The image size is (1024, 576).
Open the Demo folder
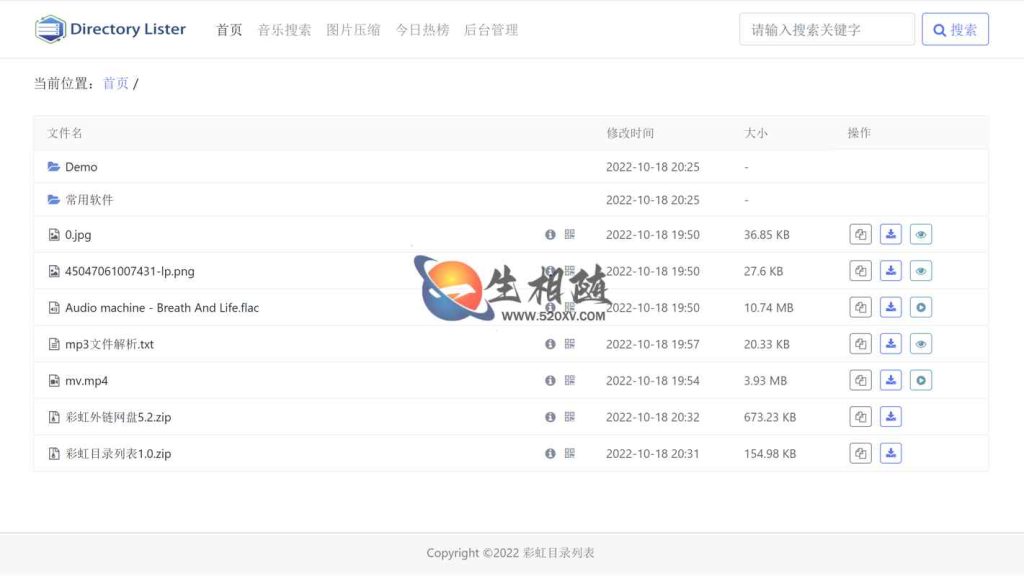pos(81,167)
